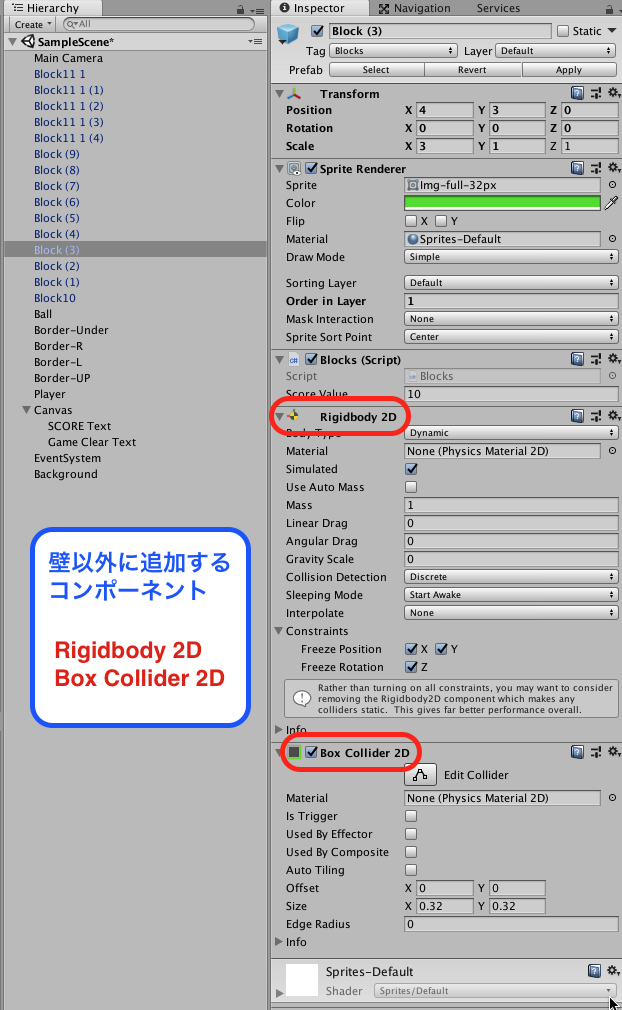Viewport: 622px width, 1010px height.
Task: Switch to the Services tab
Action: (x=497, y=8)
